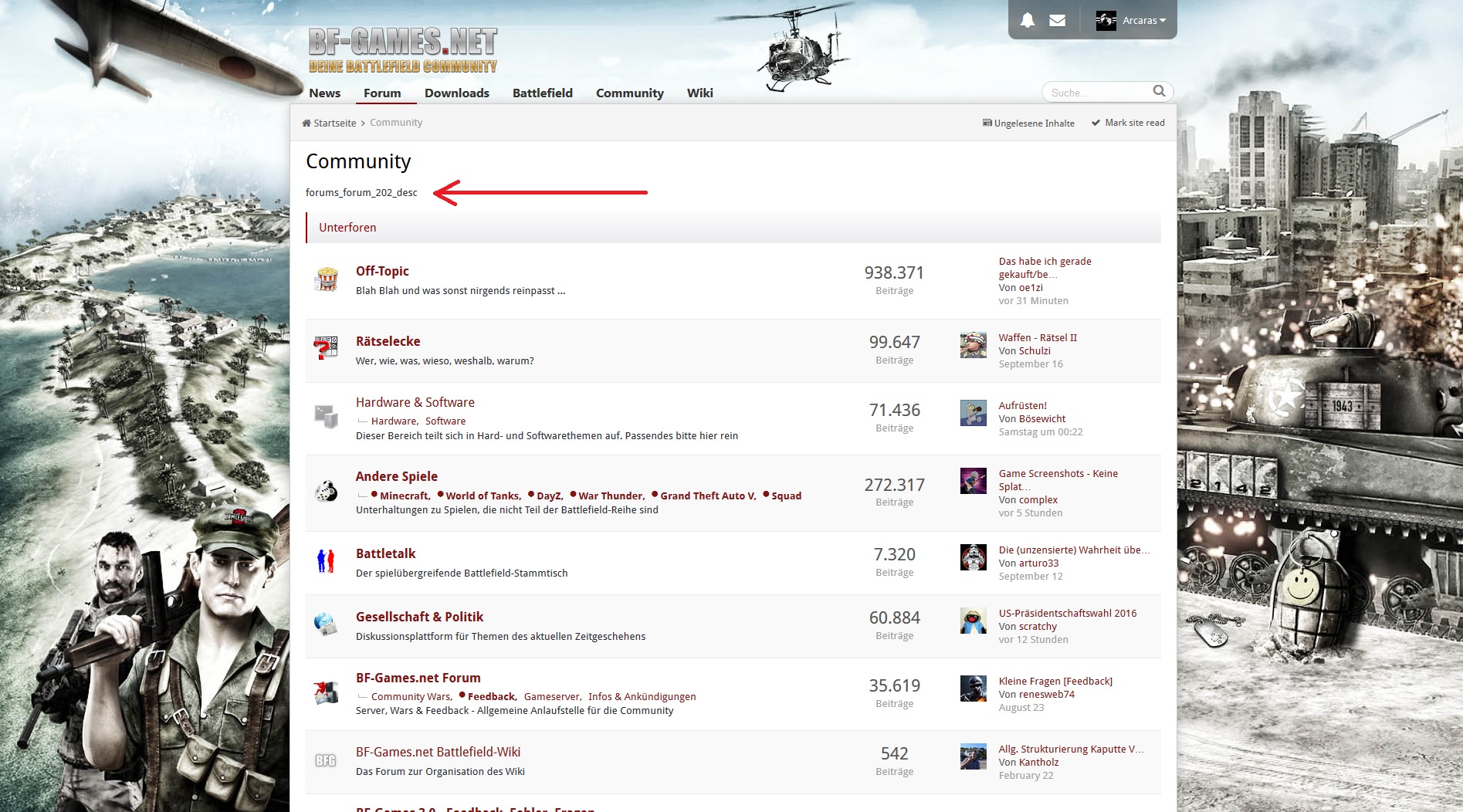1463x812 pixels.
Task: Expand the Arcaras user dropdown
Action: (1131, 20)
